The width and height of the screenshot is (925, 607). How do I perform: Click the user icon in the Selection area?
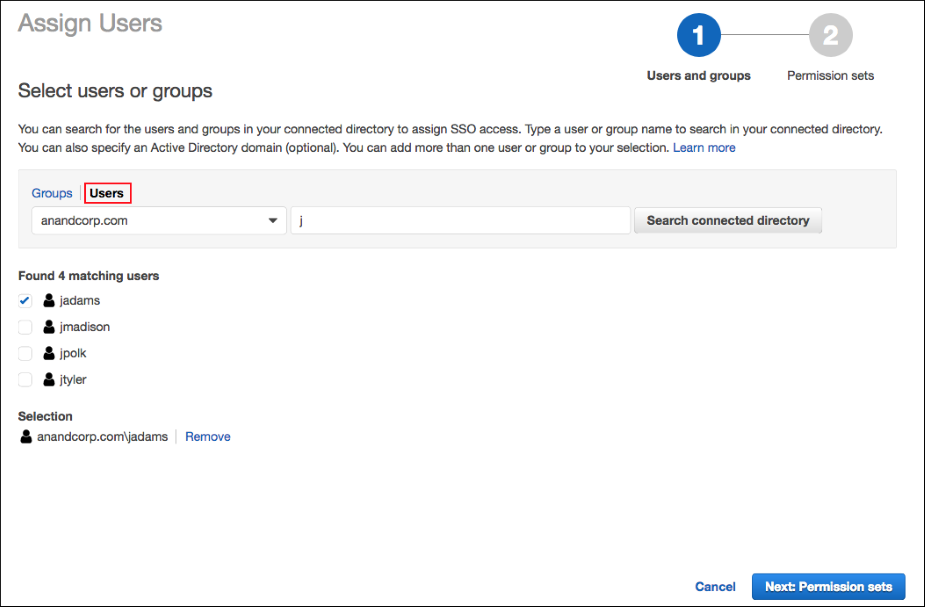[x=25, y=436]
